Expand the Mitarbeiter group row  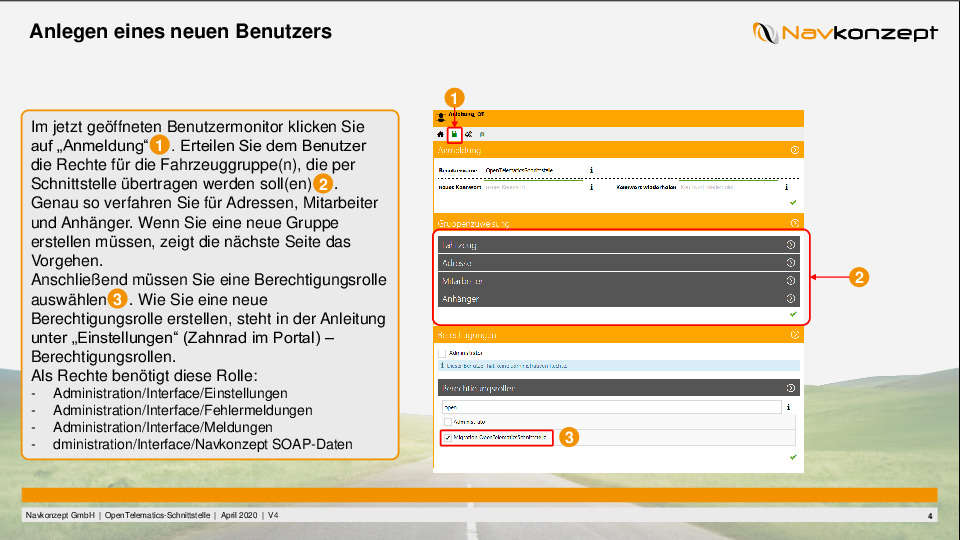tap(791, 281)
